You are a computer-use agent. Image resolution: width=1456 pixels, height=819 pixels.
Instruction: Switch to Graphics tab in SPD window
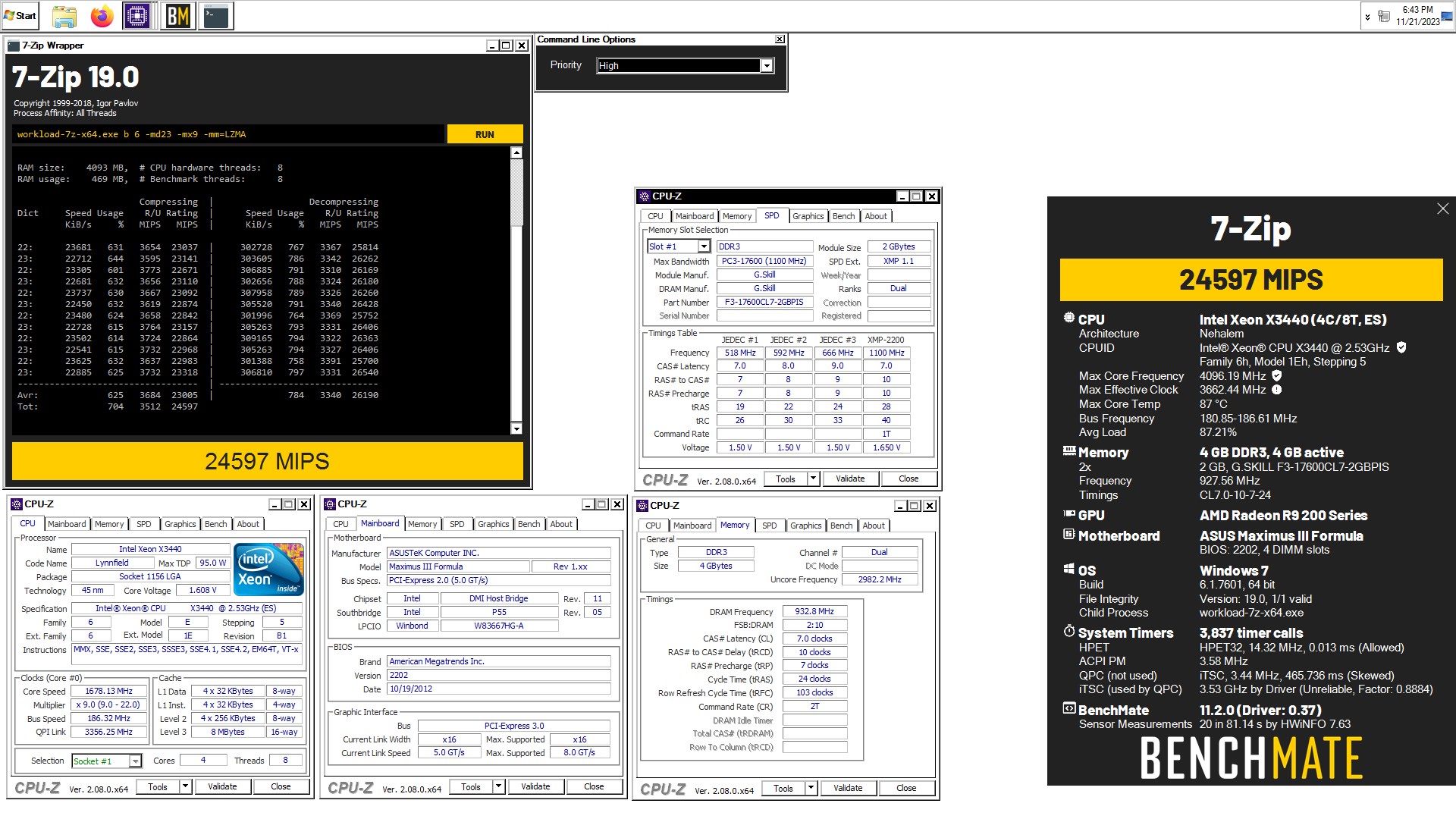point(808,216)
